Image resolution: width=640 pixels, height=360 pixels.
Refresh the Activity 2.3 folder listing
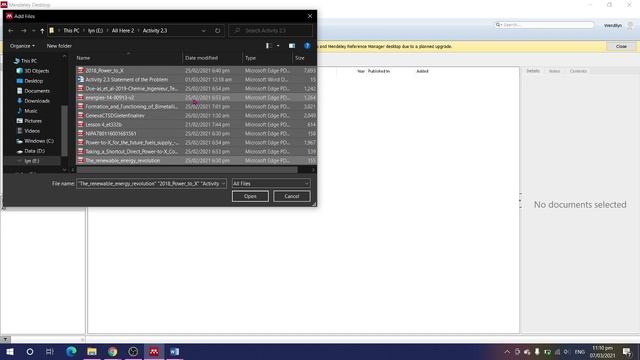click(x=218, y=31)
